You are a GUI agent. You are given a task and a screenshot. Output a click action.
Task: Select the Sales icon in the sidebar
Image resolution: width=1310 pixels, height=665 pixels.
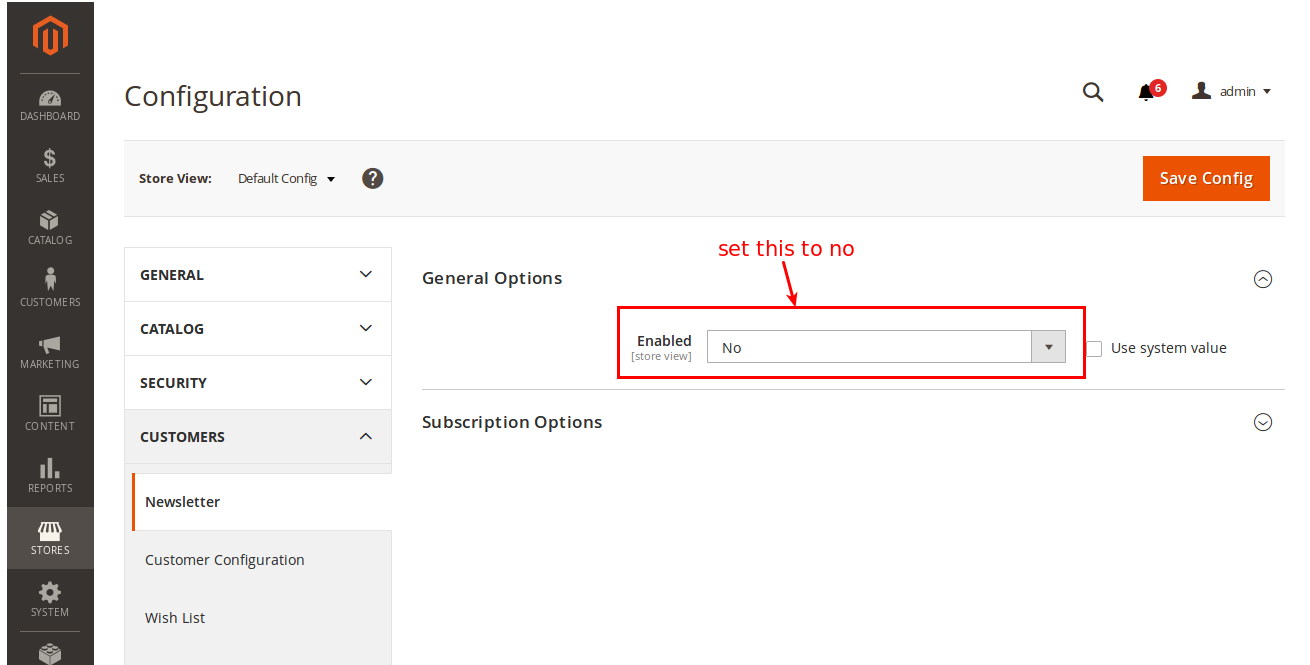[49, 167]
